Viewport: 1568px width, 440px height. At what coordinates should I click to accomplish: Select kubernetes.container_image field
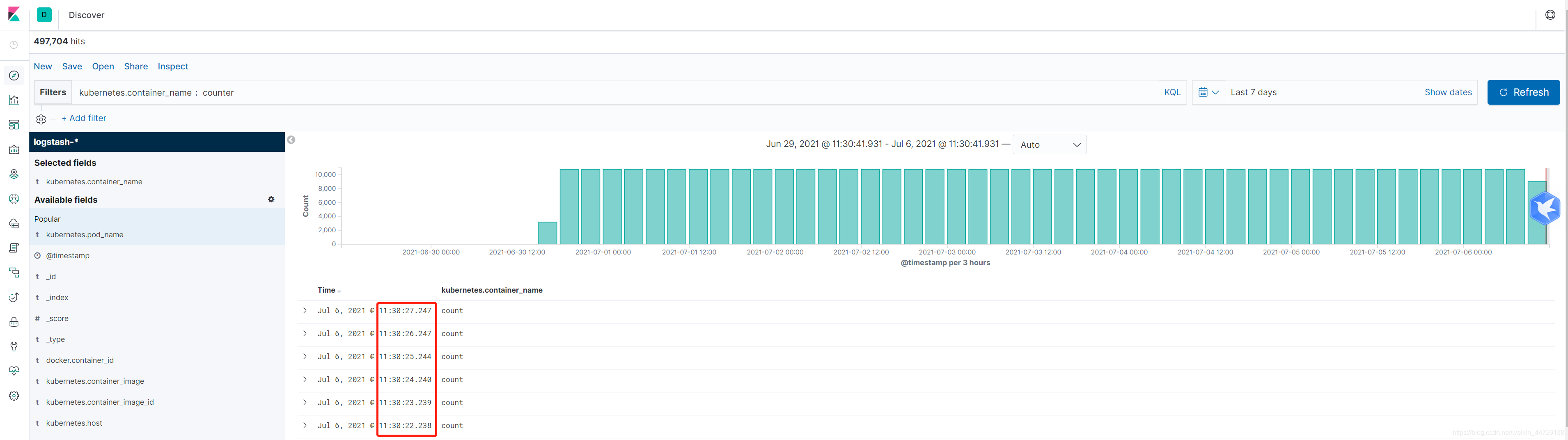pos(95,382)
